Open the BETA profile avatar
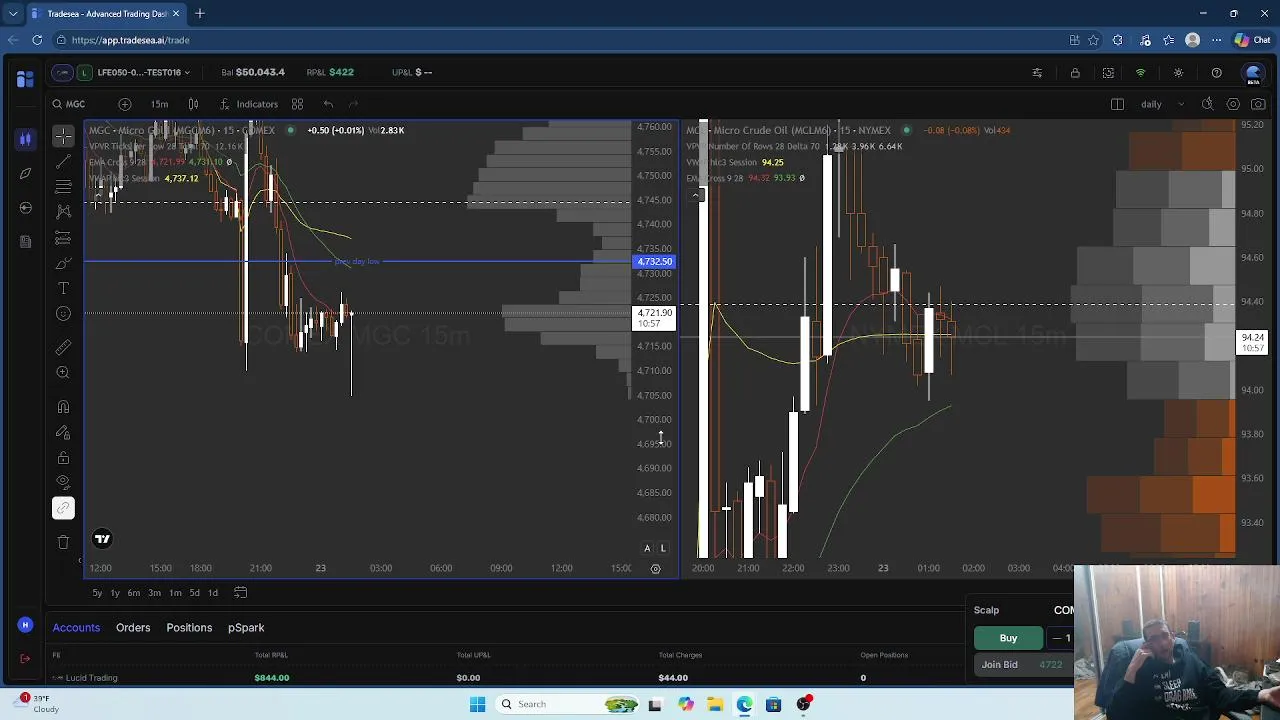This screenshot has height=720, width=1280. 1252,73
